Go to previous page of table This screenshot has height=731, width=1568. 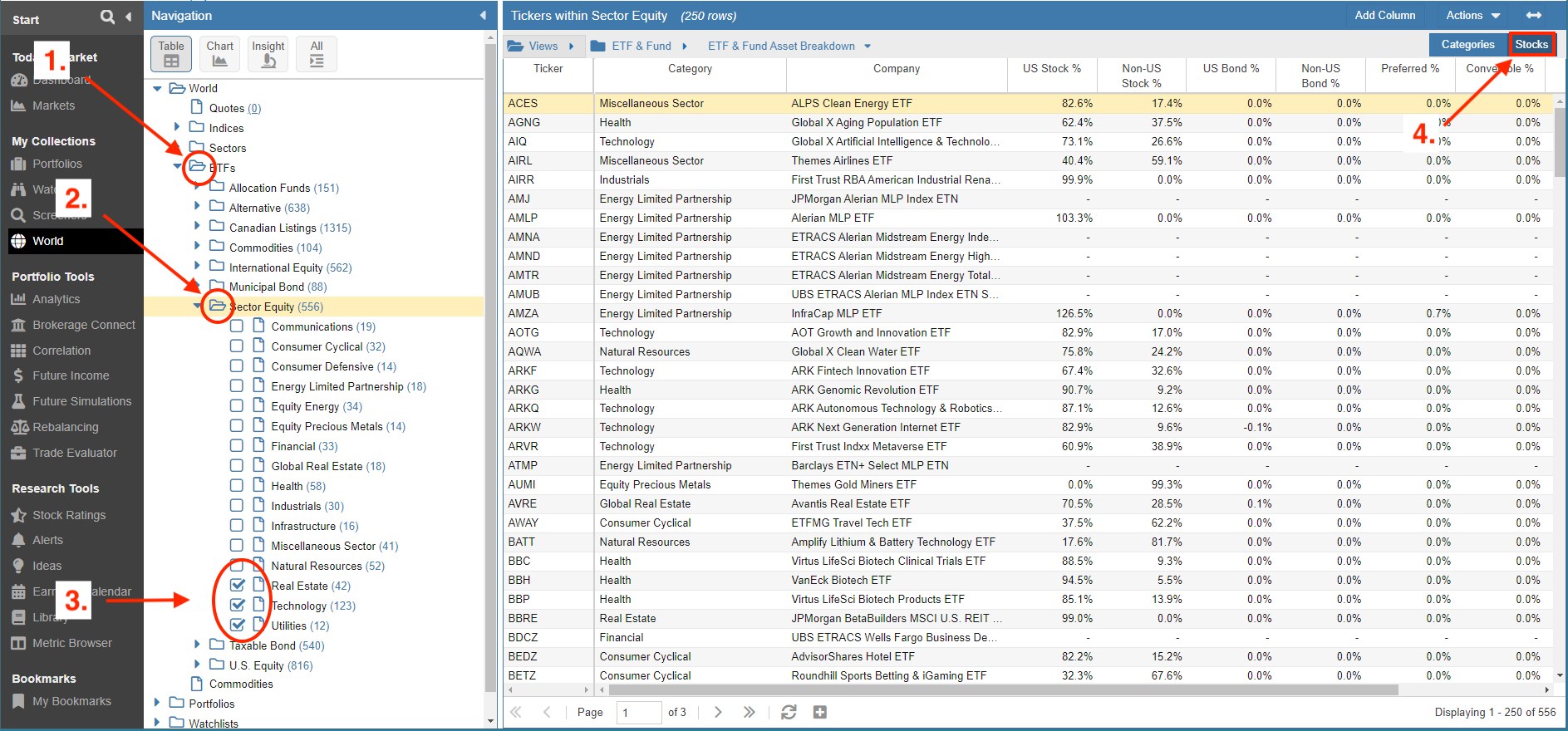pos(547,712)
